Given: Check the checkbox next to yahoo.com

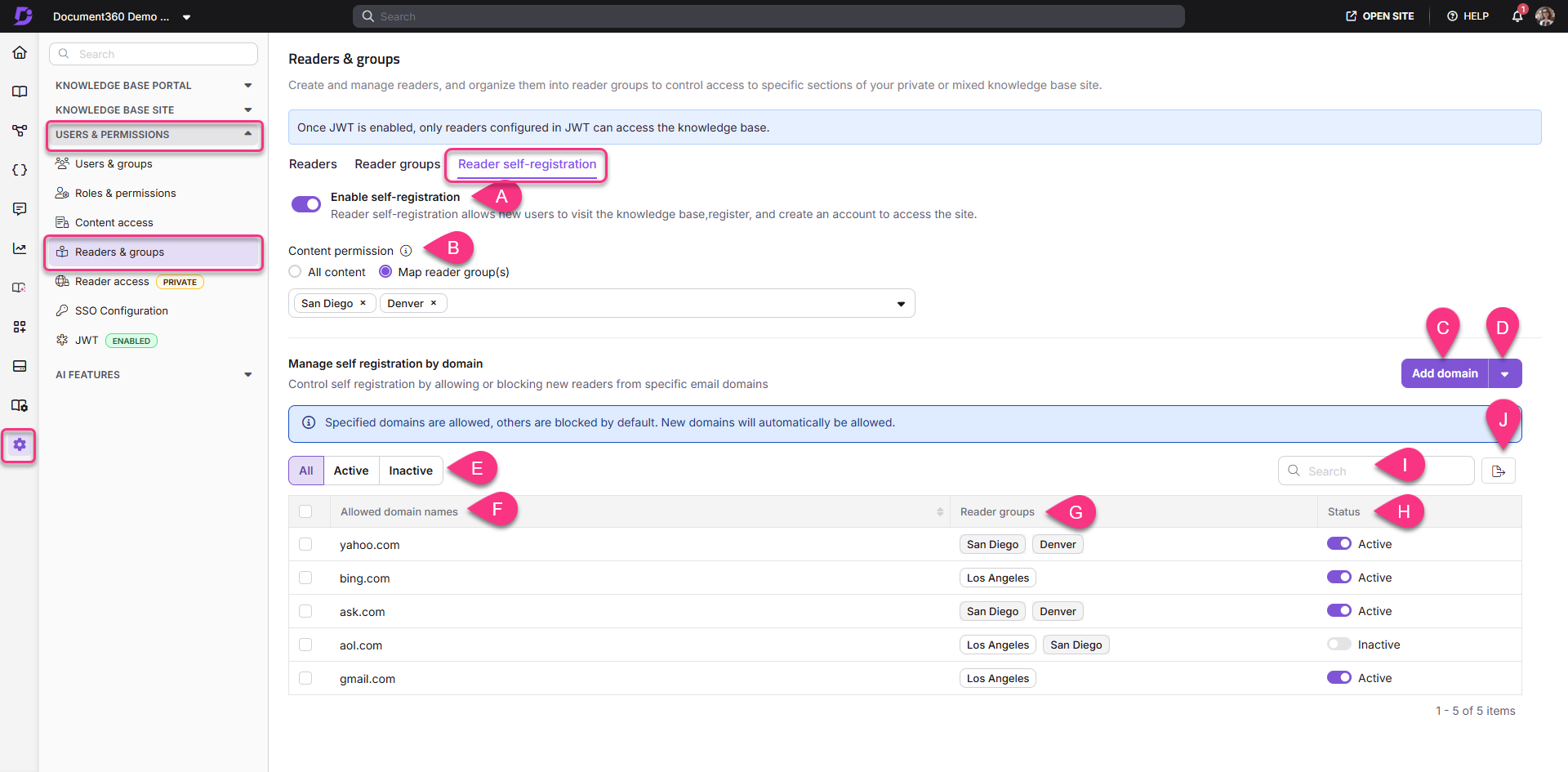Looking at the screenshot, I should tap(306, 544).
